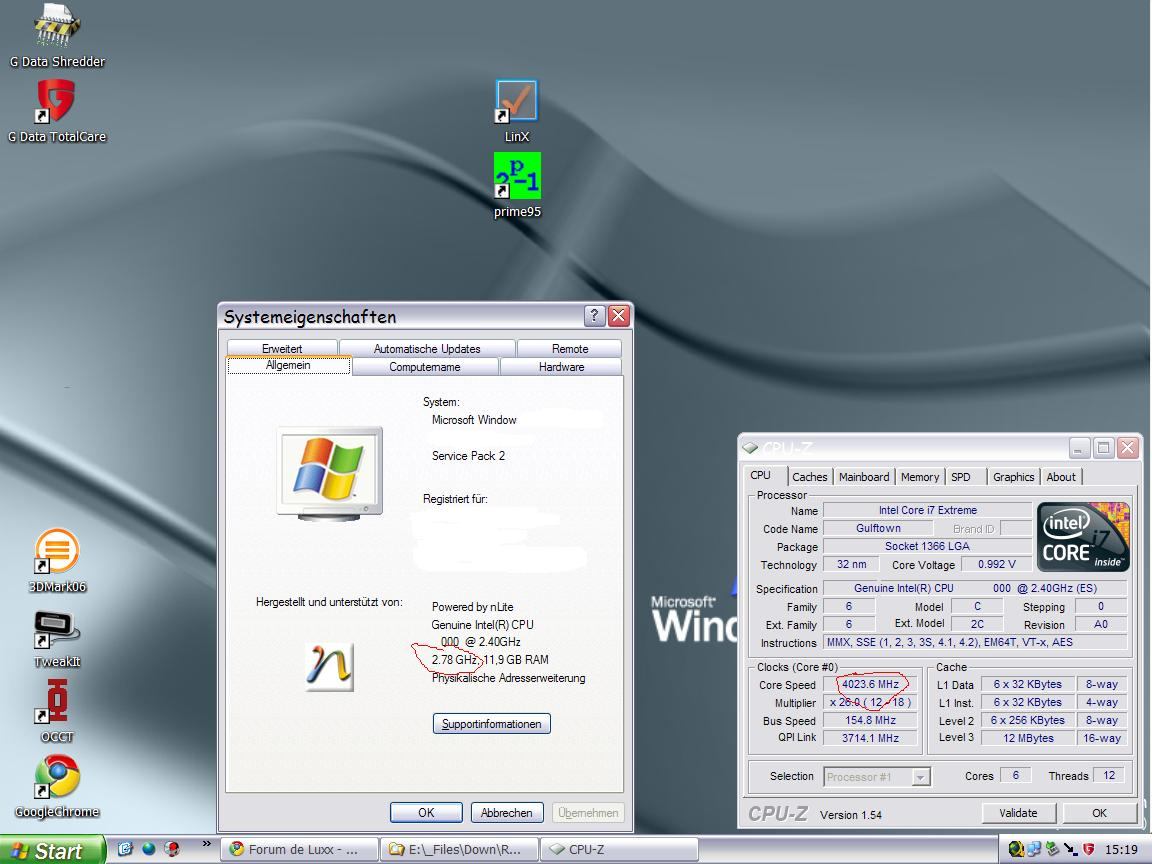Click the Name field Intel Core i7 Extreme

click(x=927, y=510)
